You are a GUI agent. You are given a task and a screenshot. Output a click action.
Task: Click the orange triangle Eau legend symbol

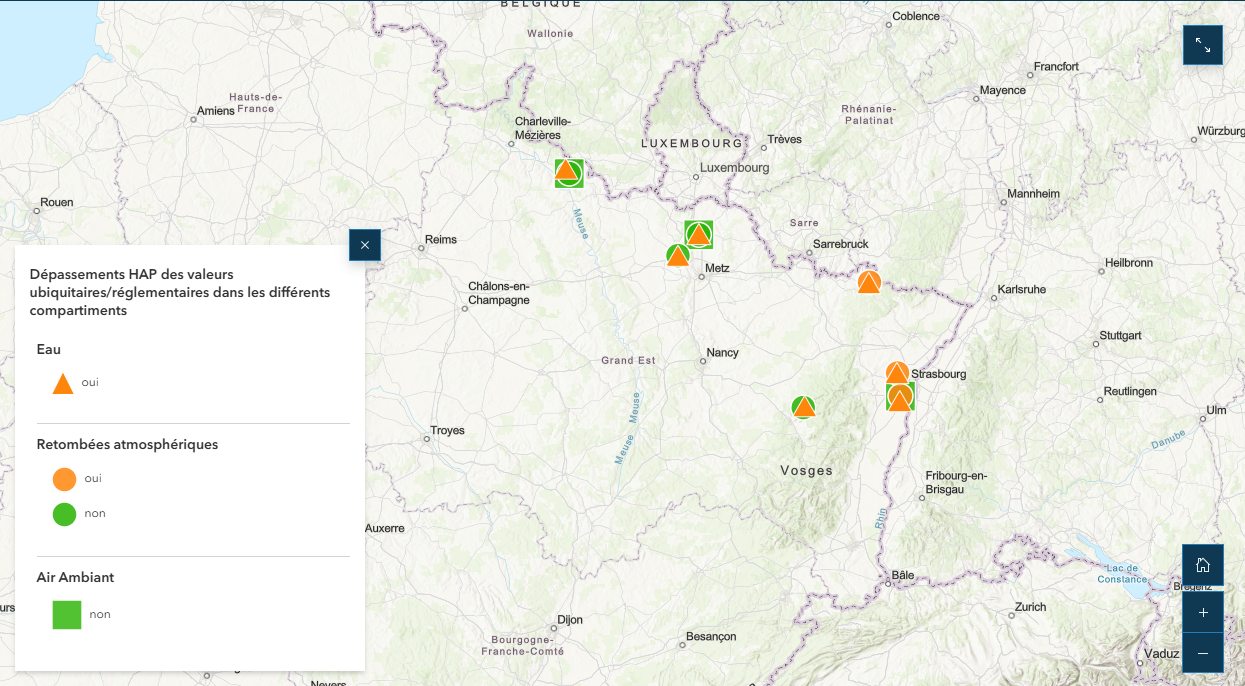pyautogui.click(x=63, y=383)
